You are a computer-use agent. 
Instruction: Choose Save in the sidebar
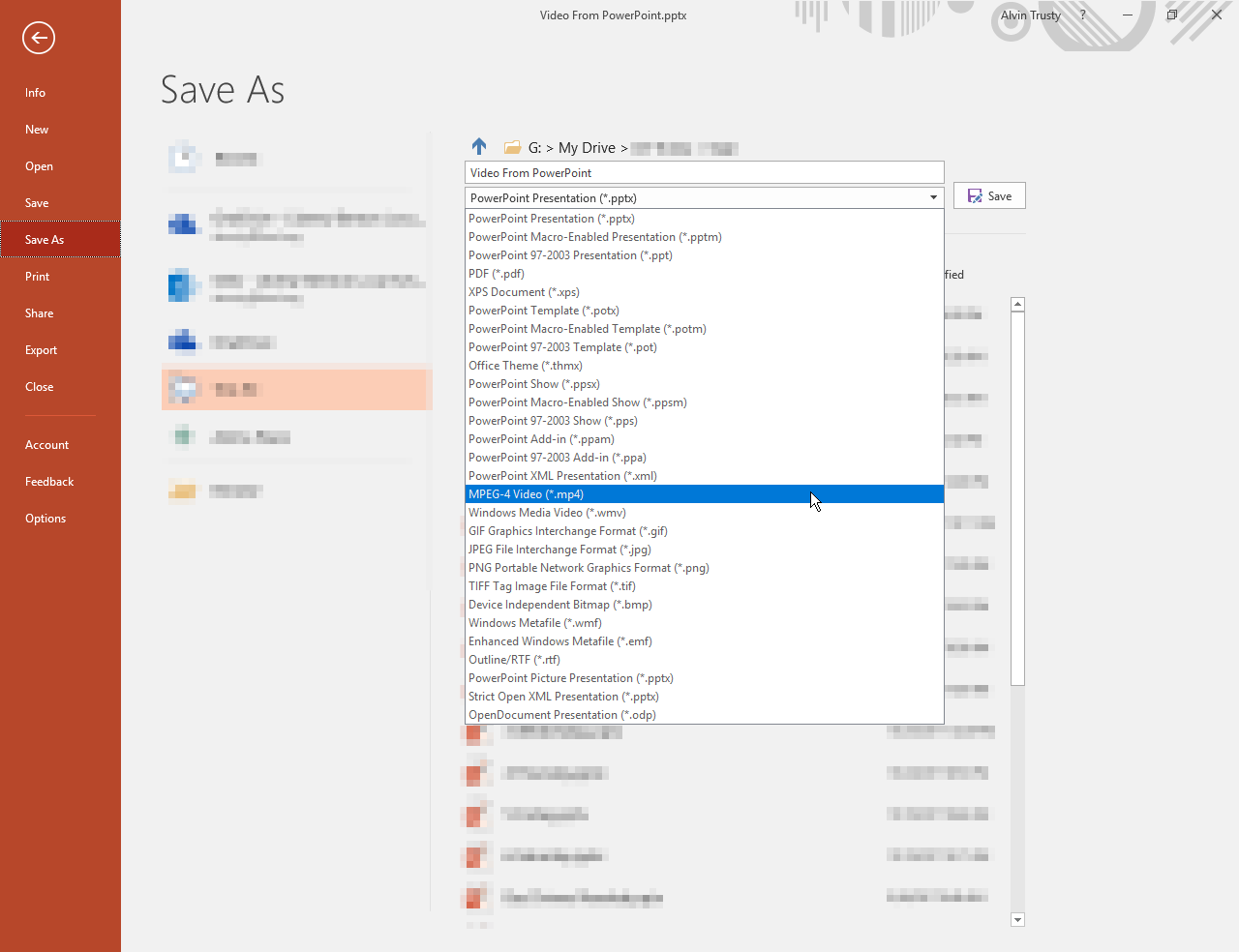coord(60,203)
